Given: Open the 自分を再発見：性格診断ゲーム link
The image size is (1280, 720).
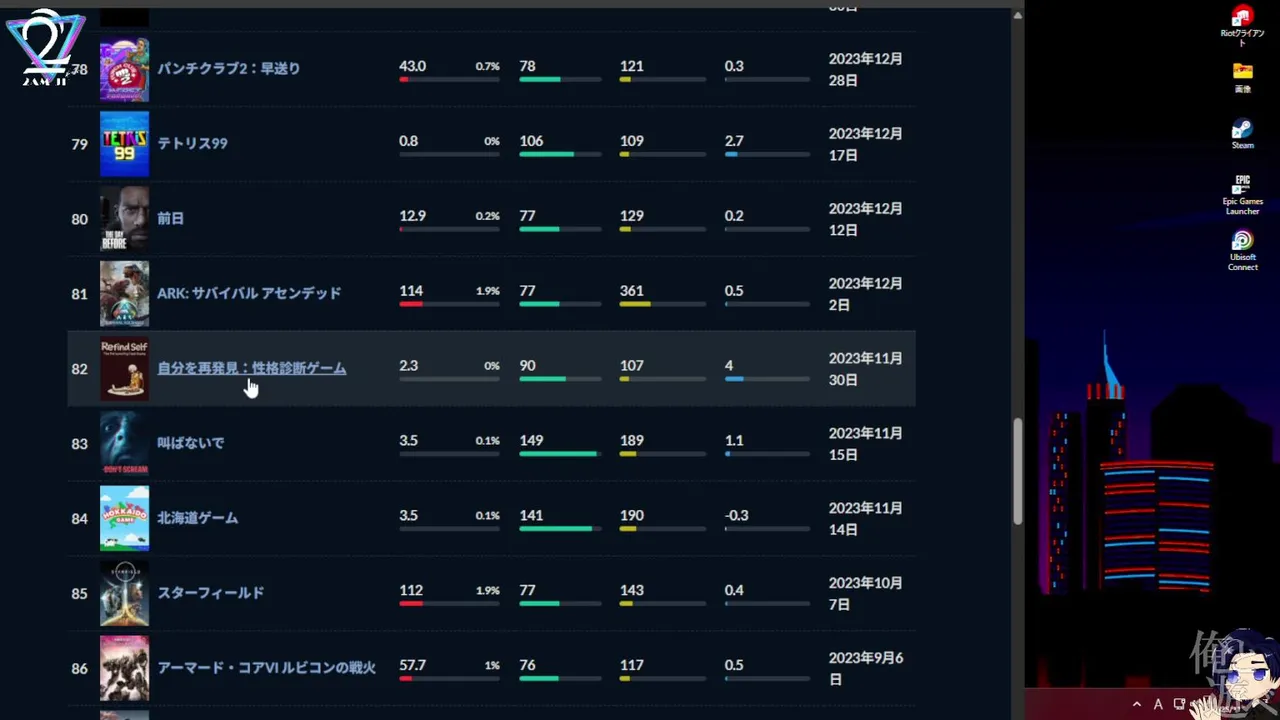Looking at the screenshot, I should 251,368.
